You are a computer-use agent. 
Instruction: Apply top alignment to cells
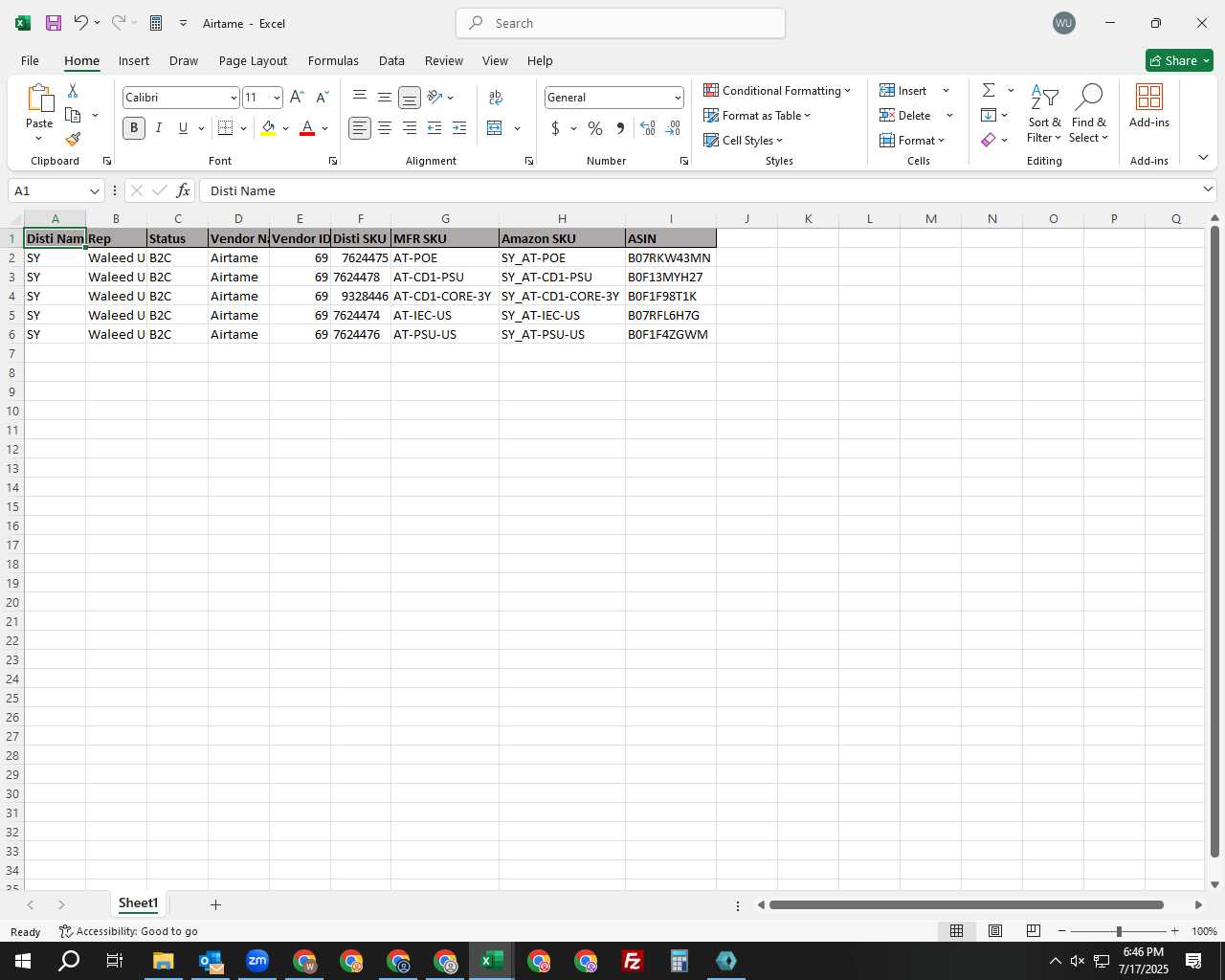coord(360,97)
